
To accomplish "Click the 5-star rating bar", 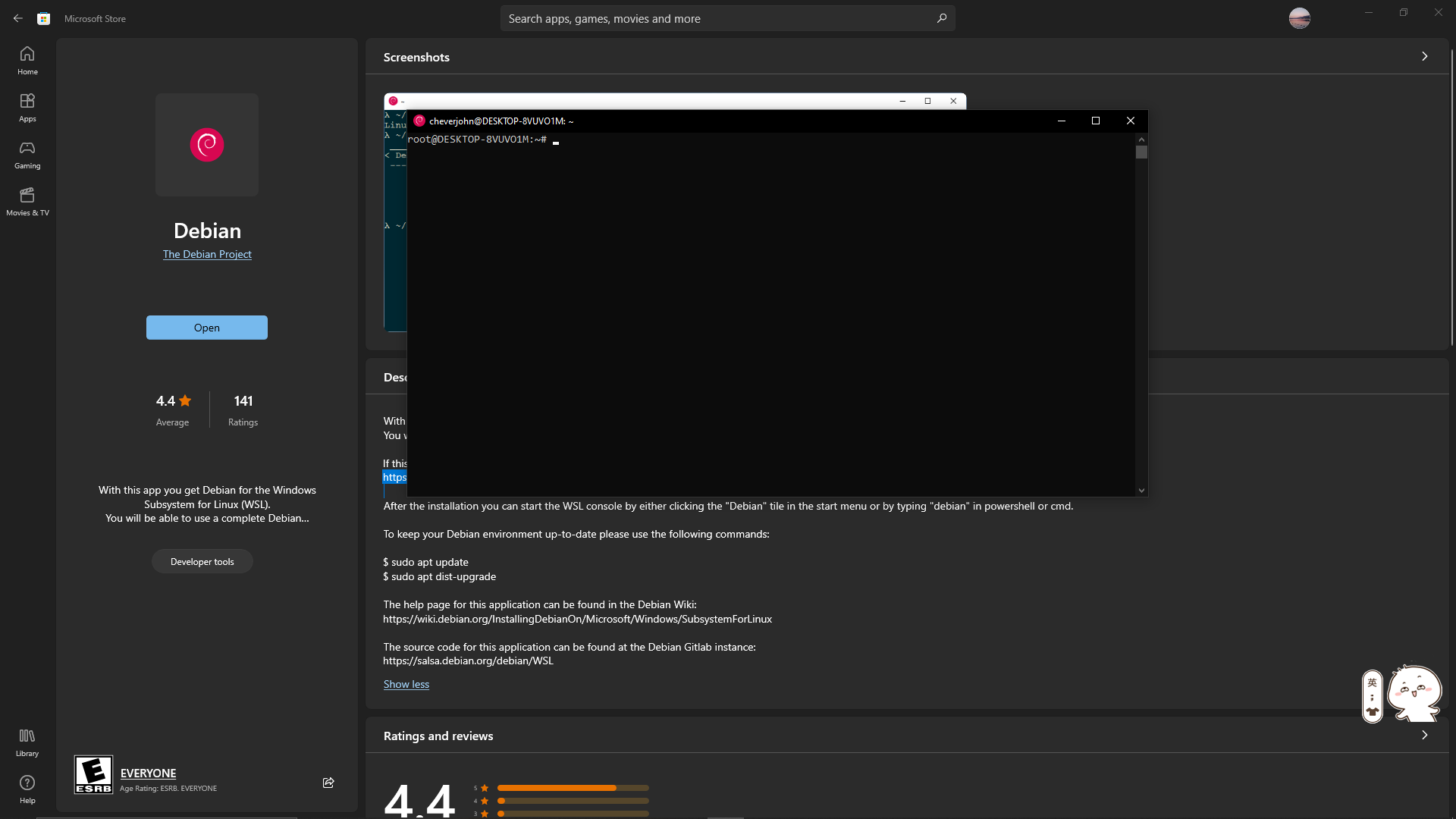I will (x=573, y=788).
